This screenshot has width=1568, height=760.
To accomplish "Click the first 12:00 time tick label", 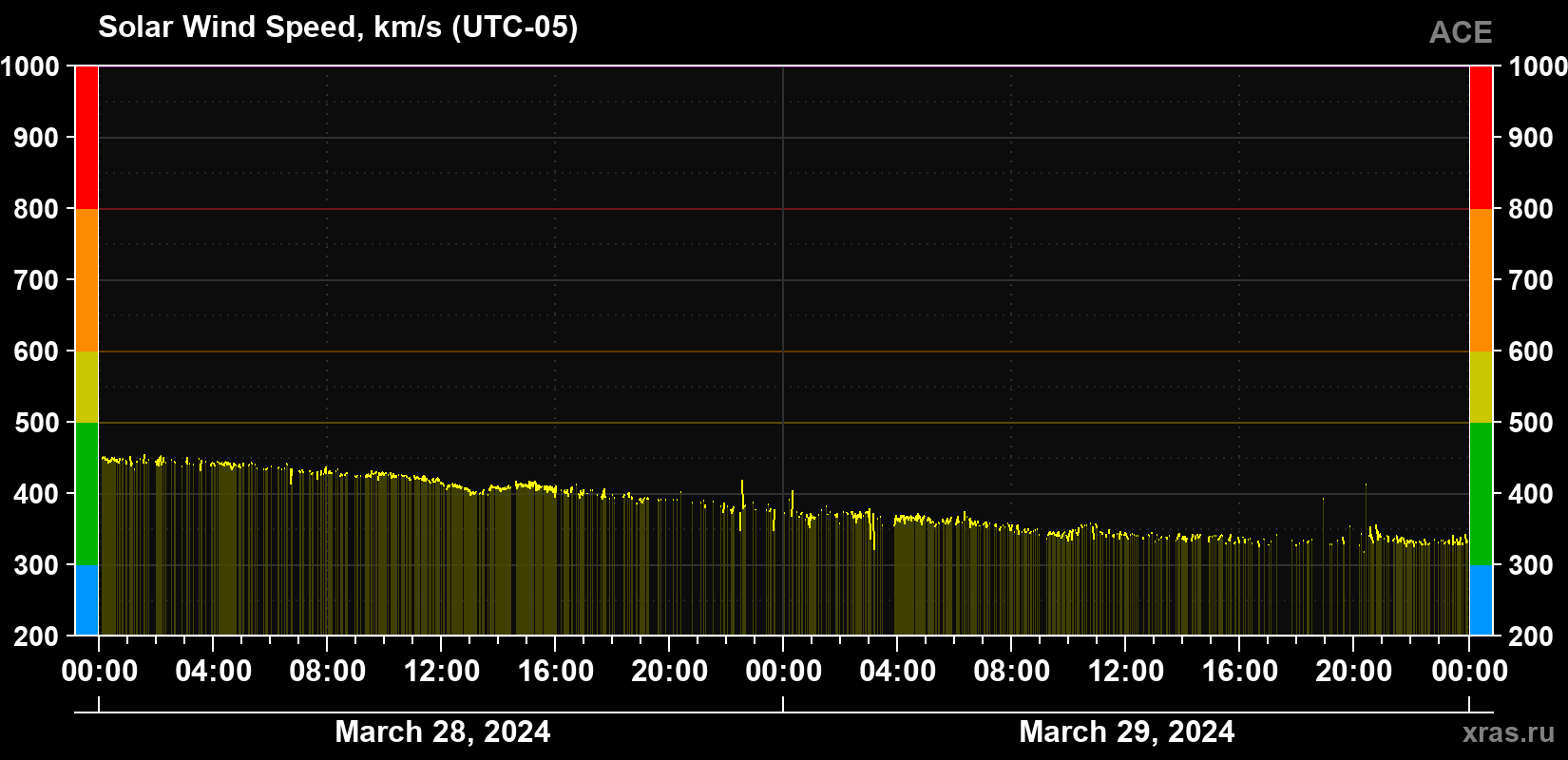I will tap(442, 671).
